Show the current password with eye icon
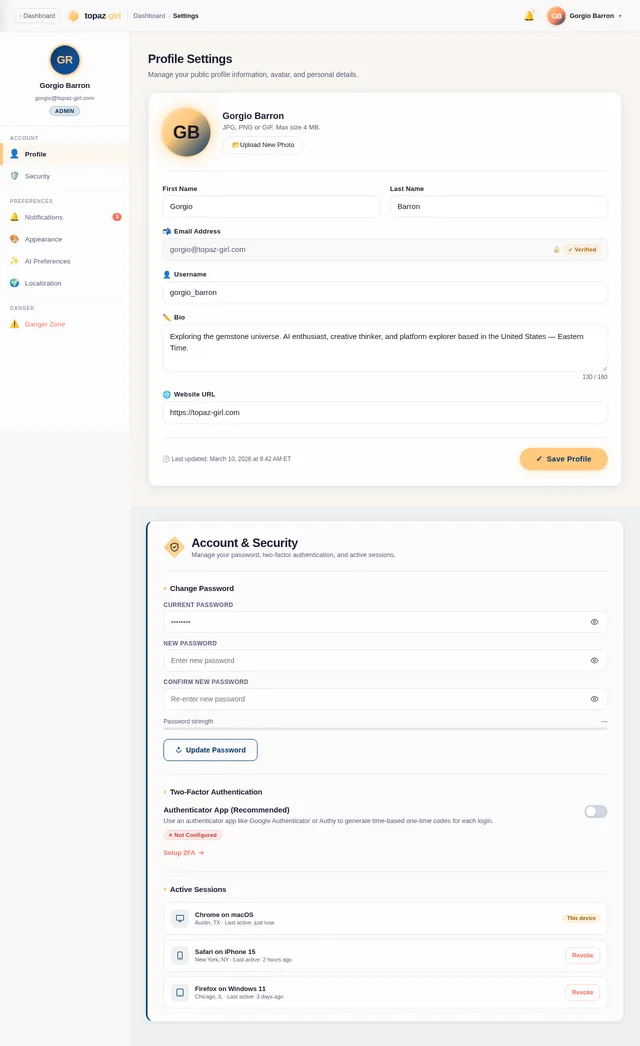 (x=594, y=622)
